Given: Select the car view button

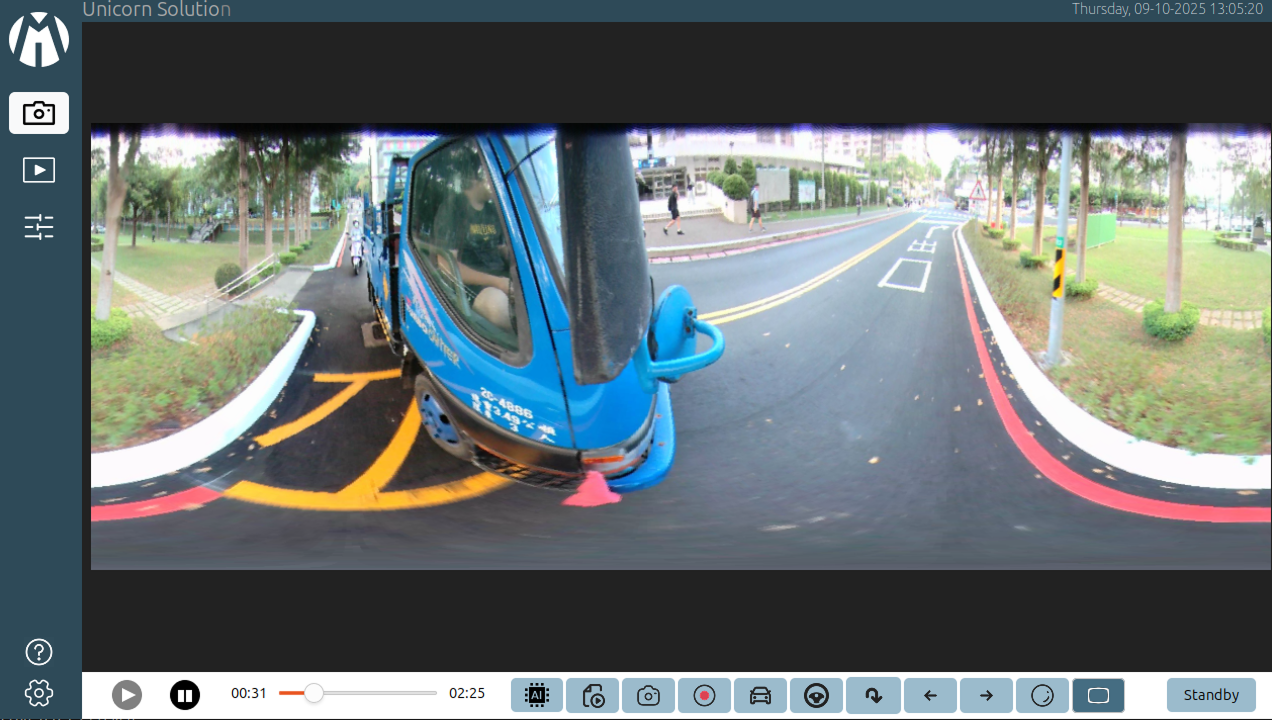Looking at the screenshot, I should pyautogui.click(x=760, y=695).
